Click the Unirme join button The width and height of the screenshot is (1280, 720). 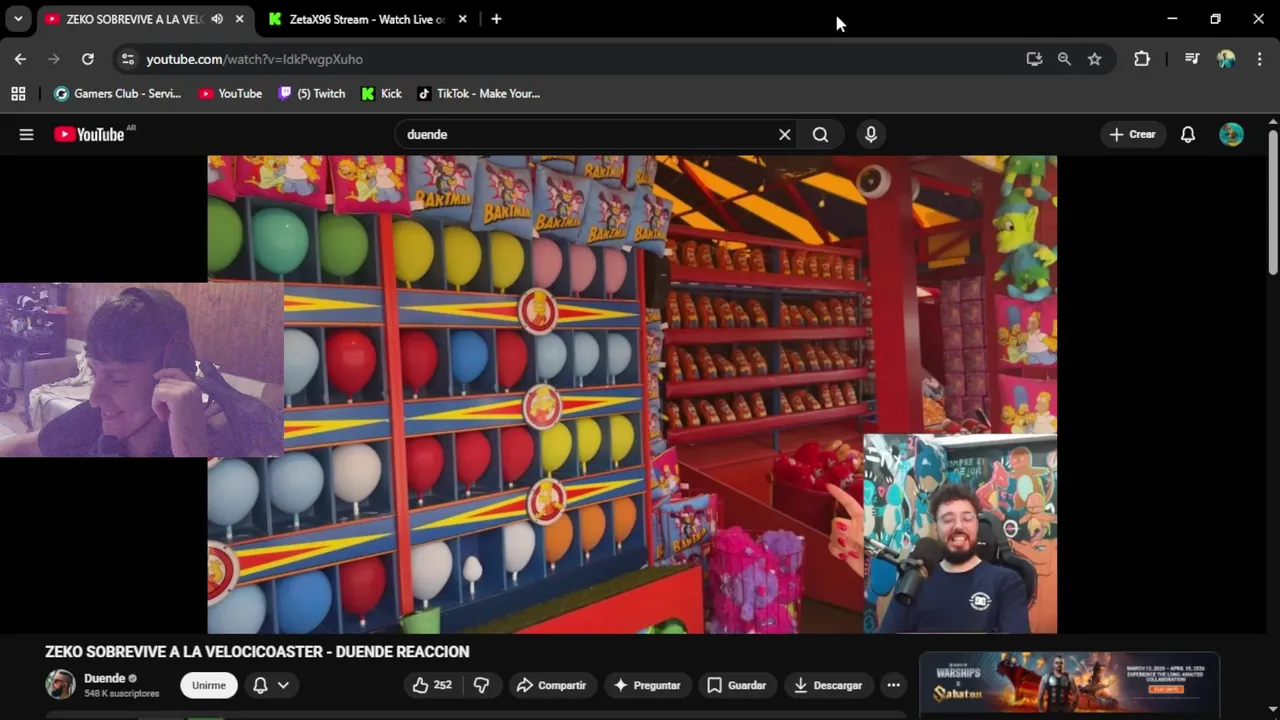point(209,685)
